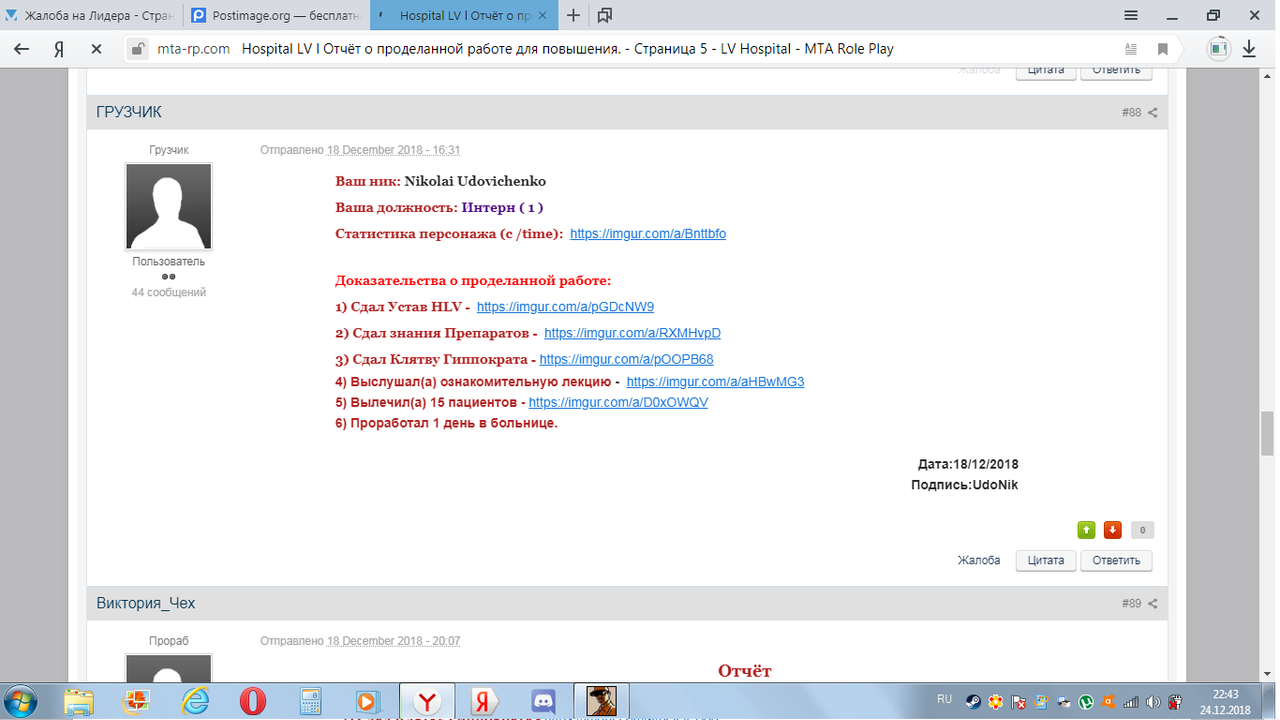Open the game character taskbar icon

click(x=601, y=702)
